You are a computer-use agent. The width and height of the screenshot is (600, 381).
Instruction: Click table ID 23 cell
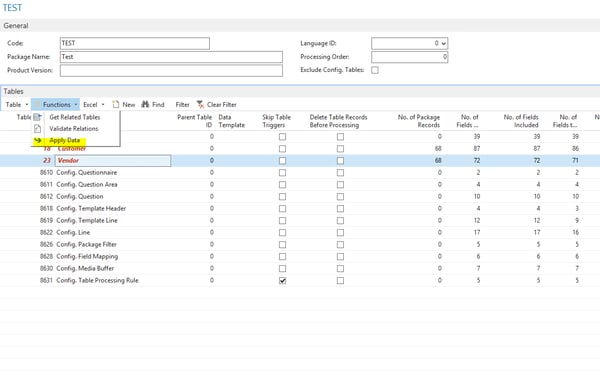coord(47,161)
